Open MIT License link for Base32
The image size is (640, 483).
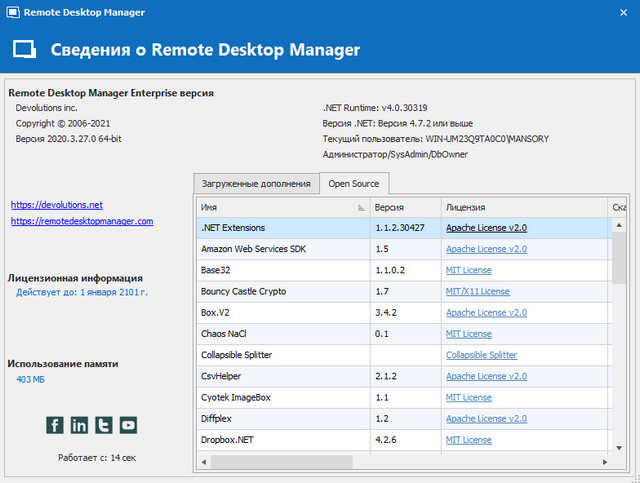[469, 270]
